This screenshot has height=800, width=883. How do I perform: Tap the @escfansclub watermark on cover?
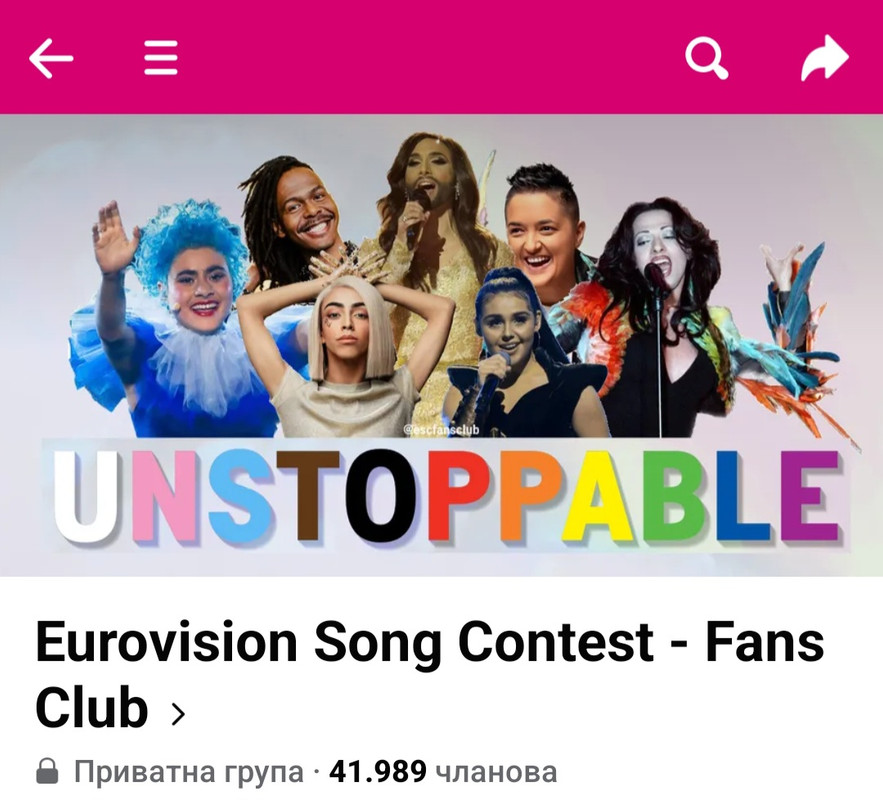[442, 430]
